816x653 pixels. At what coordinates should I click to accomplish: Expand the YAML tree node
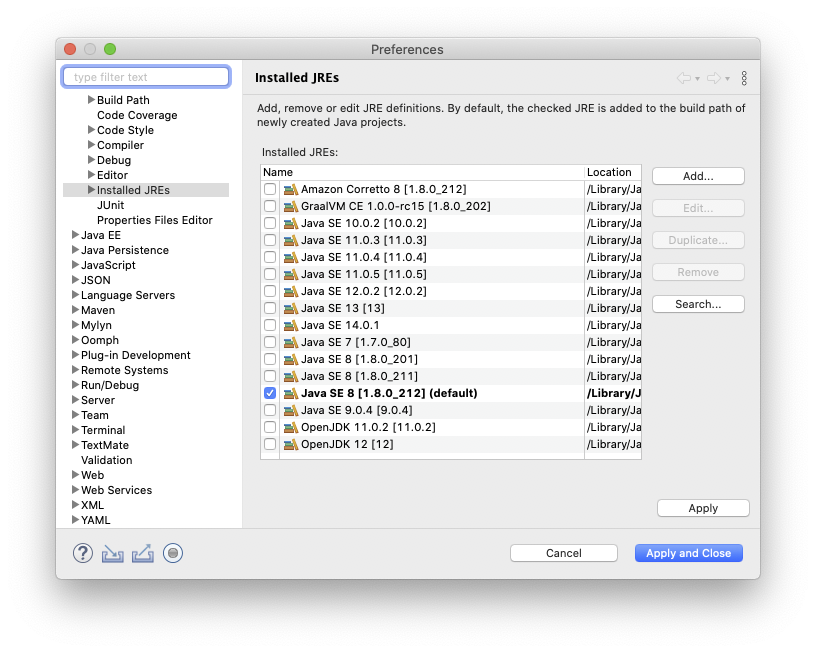point(75,520)
